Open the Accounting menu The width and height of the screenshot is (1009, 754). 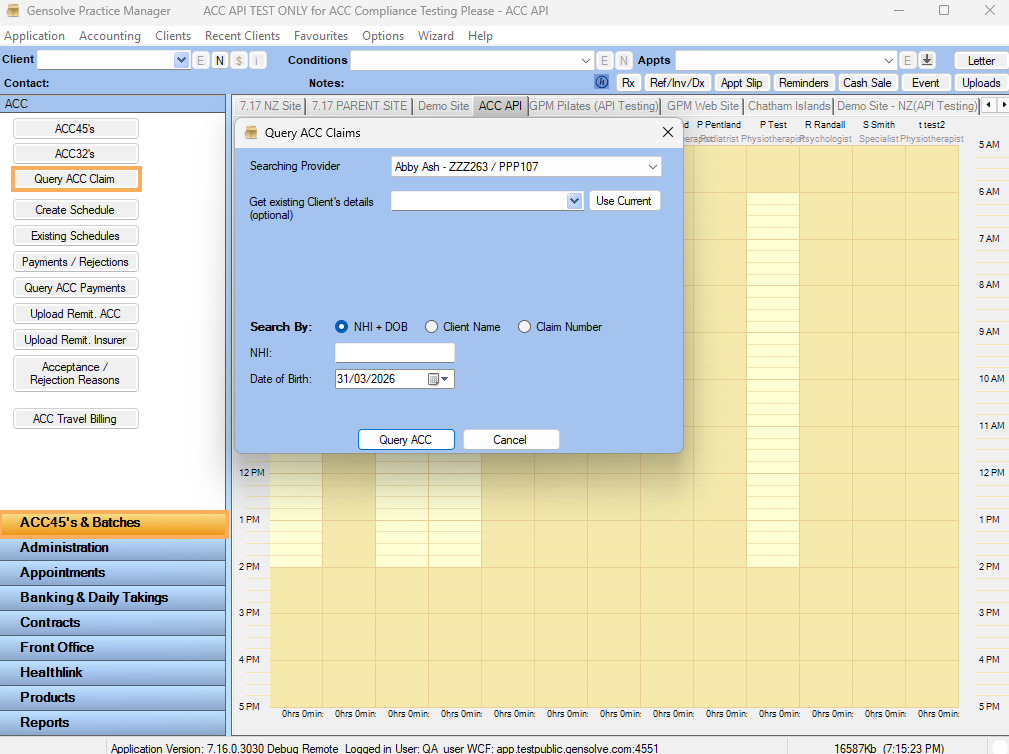click(110, 36)
